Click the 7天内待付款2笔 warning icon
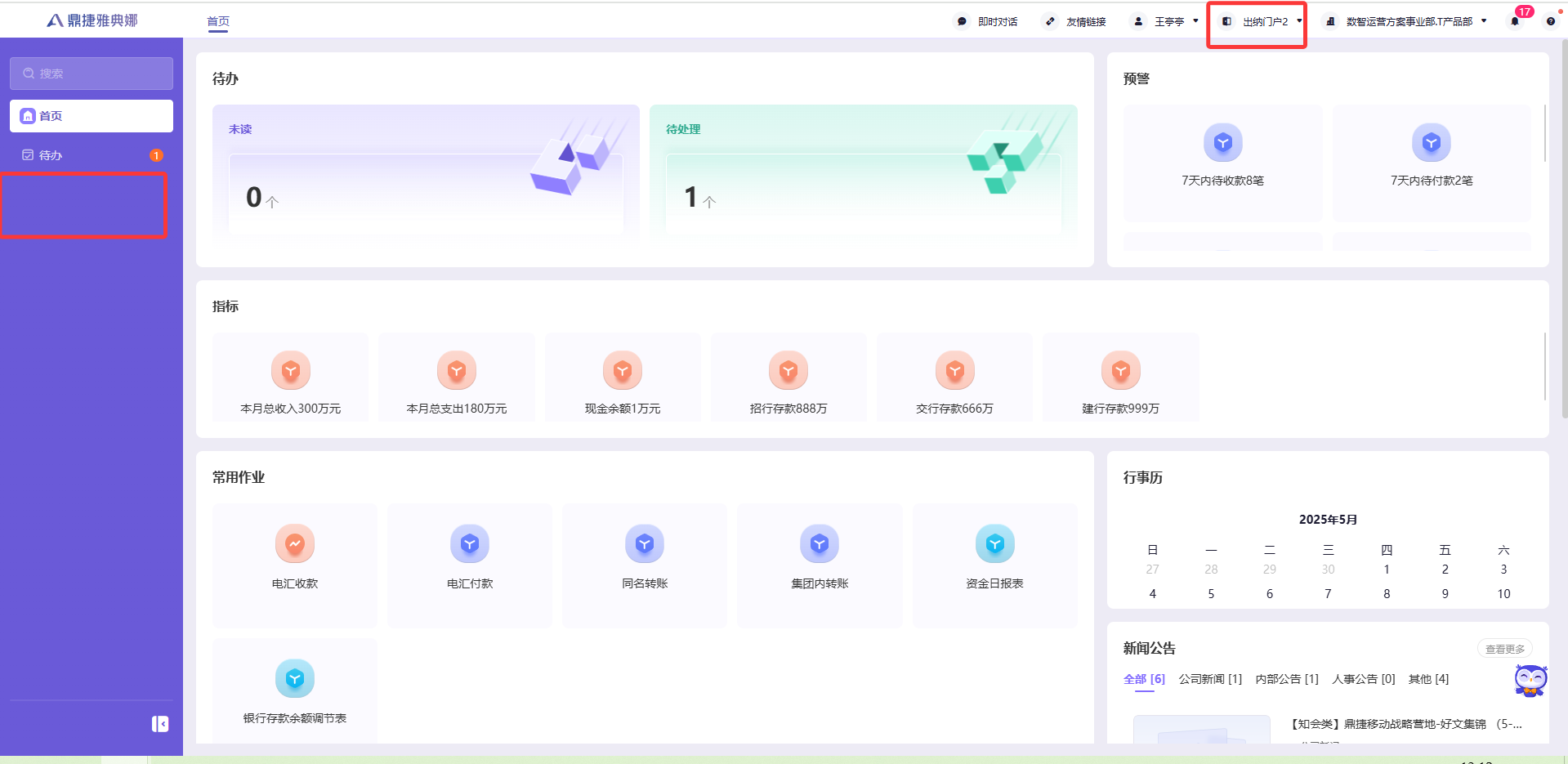 (x=1432, y=143)
